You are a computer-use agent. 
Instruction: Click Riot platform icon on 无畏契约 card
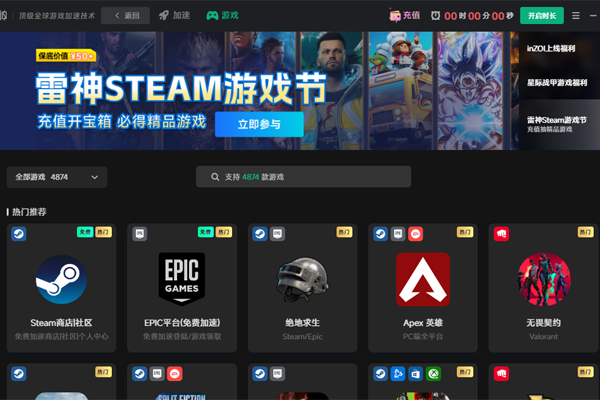click(501, 233)
